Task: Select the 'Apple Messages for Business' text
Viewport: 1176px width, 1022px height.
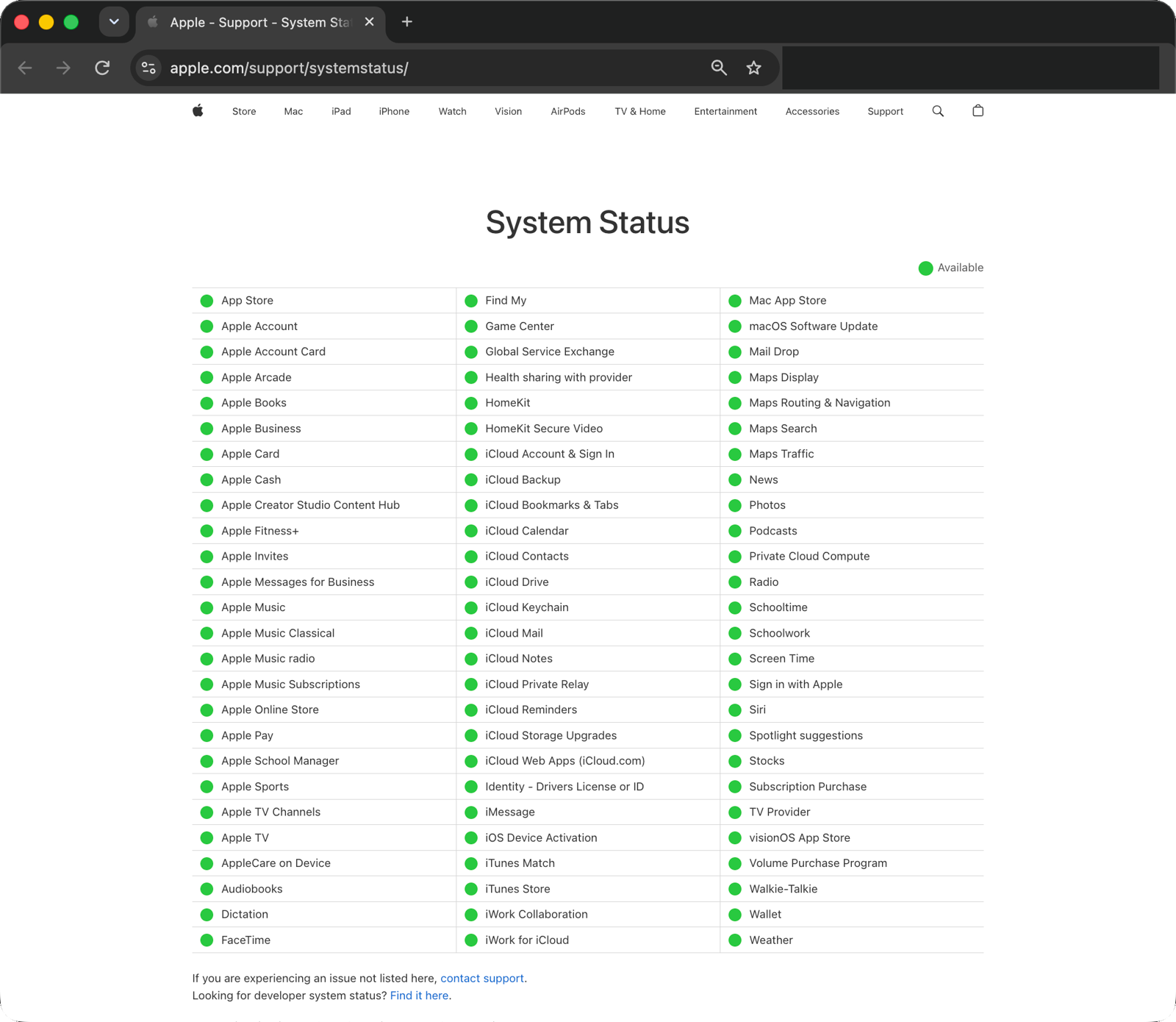Action: tap(298, 582)
